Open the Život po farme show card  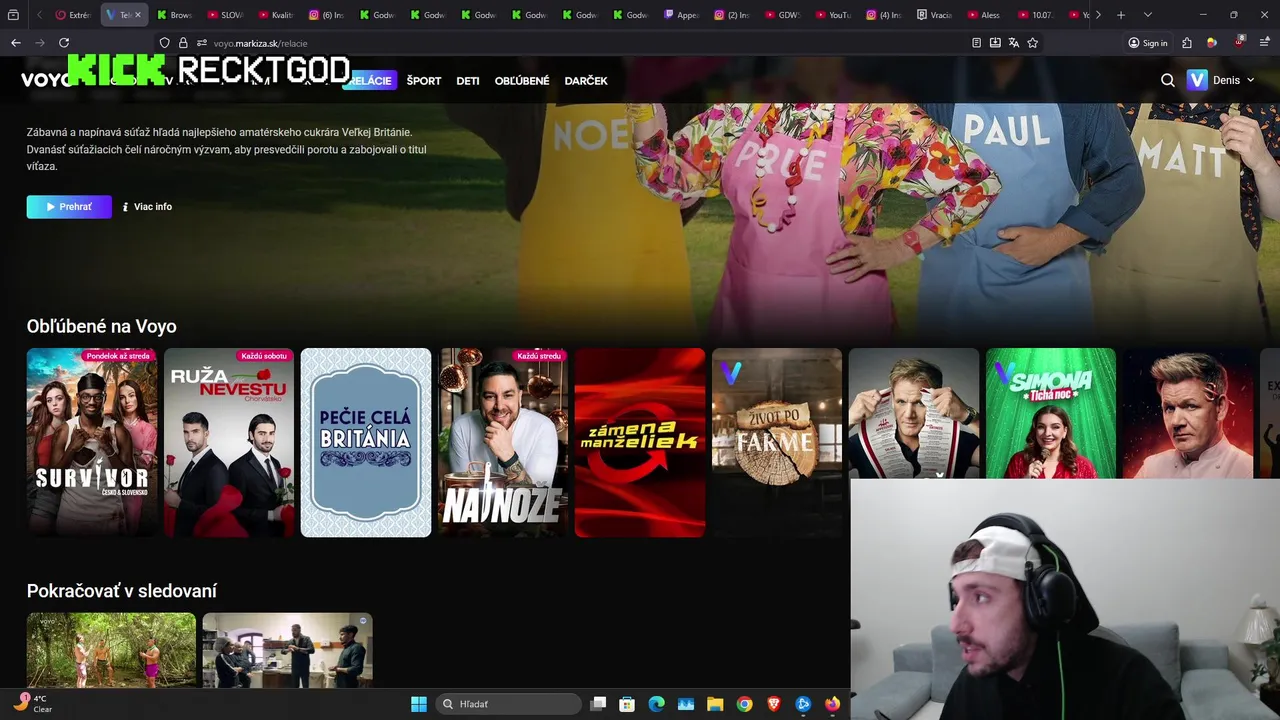(x=777, y=442)
